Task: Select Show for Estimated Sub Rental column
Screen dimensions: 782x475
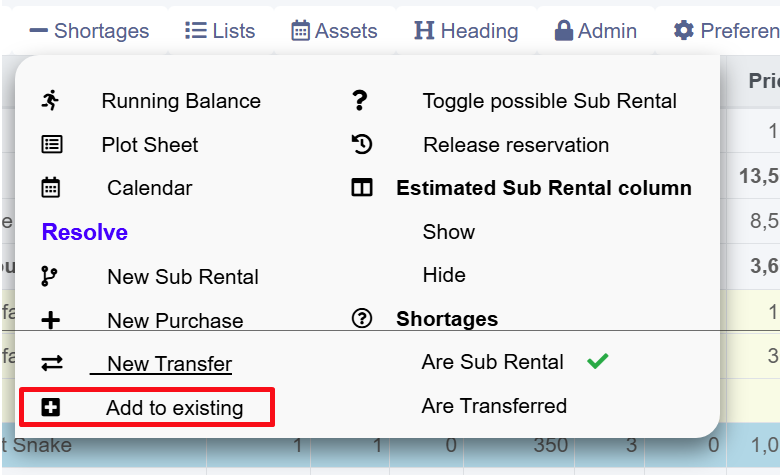Action: point(449,232)
